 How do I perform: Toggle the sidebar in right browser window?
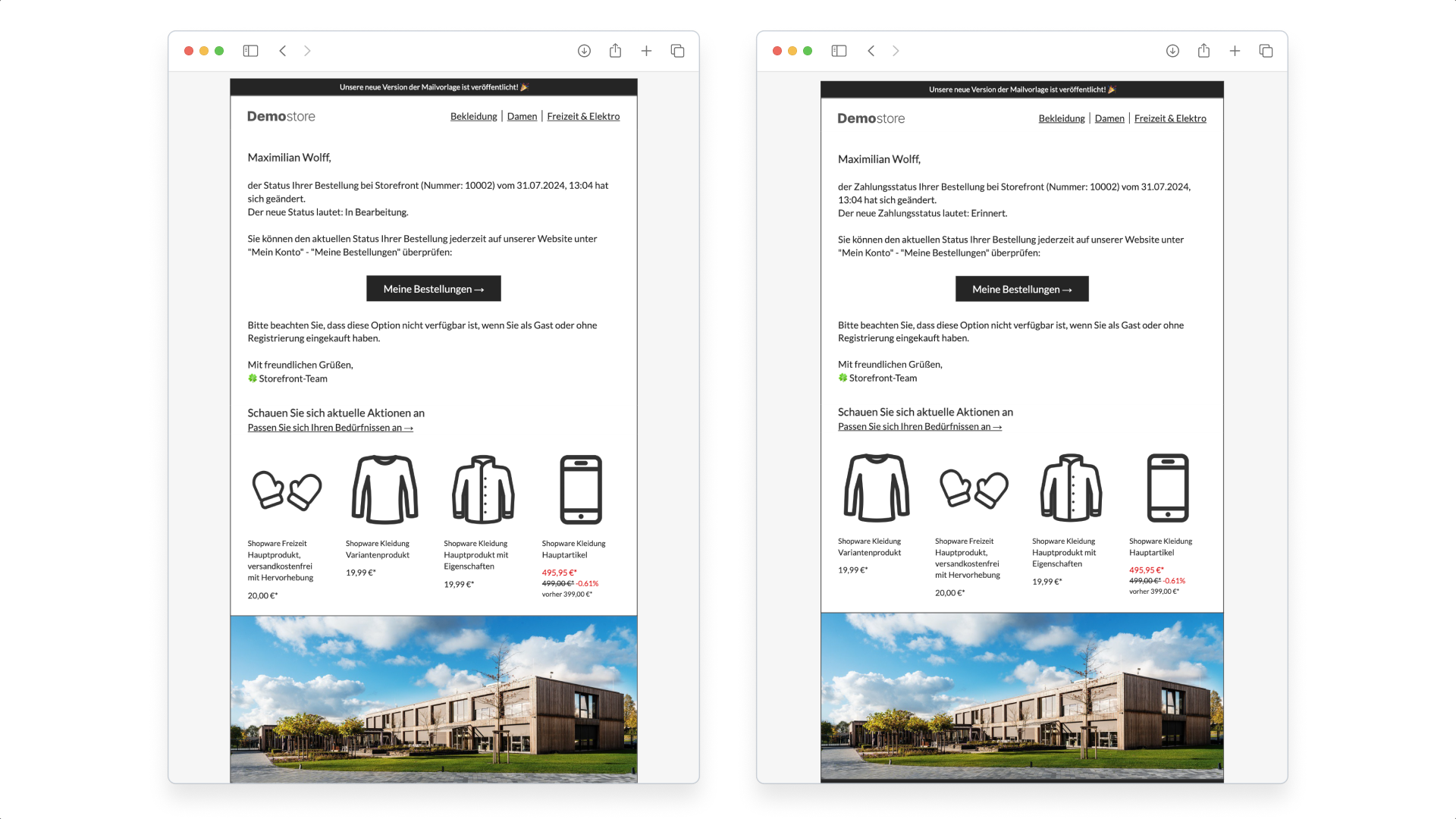coord(839,51)
